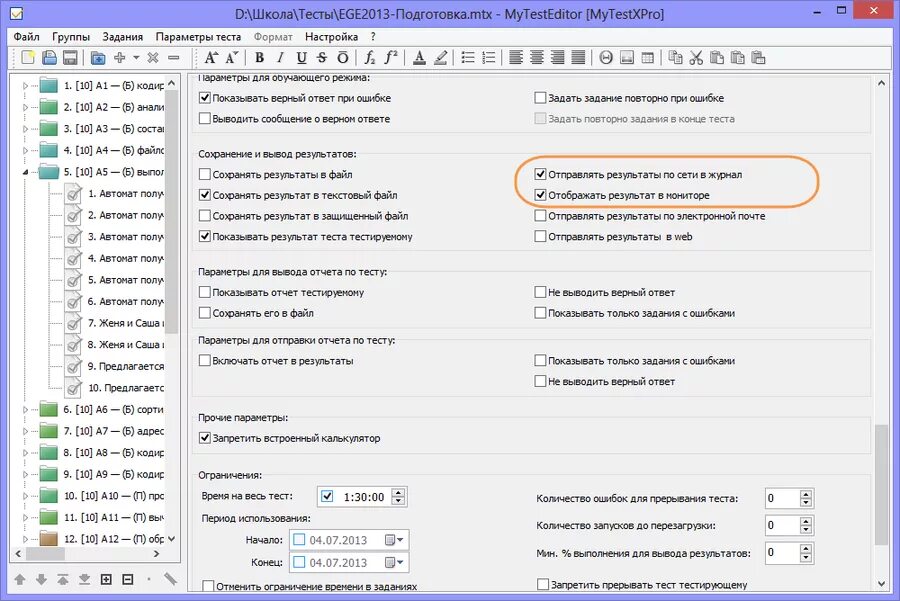
Task: Cut with scissors icon
Action: (696, 57)
